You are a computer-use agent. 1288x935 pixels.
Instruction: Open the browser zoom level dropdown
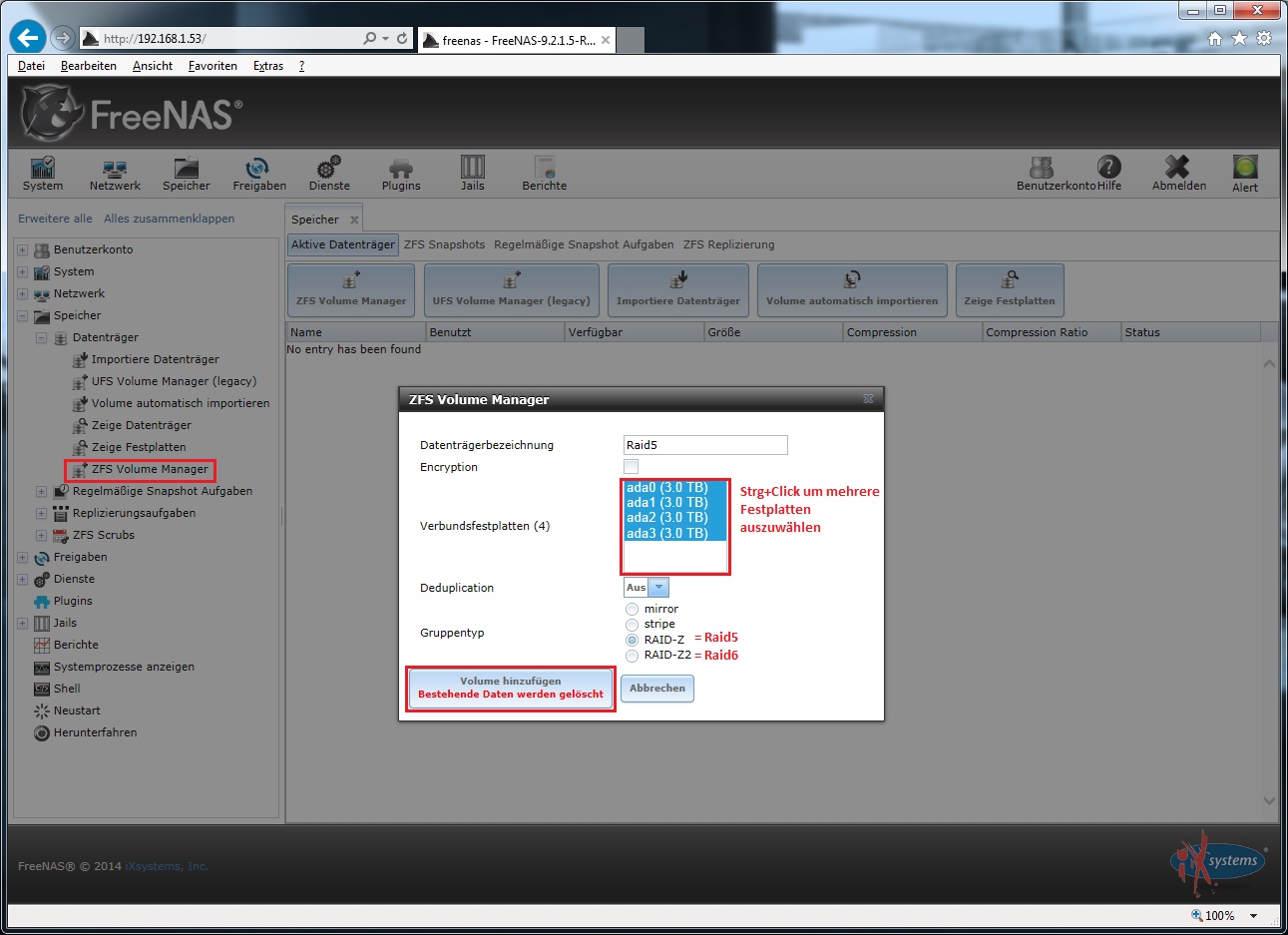coord(1254,916)
